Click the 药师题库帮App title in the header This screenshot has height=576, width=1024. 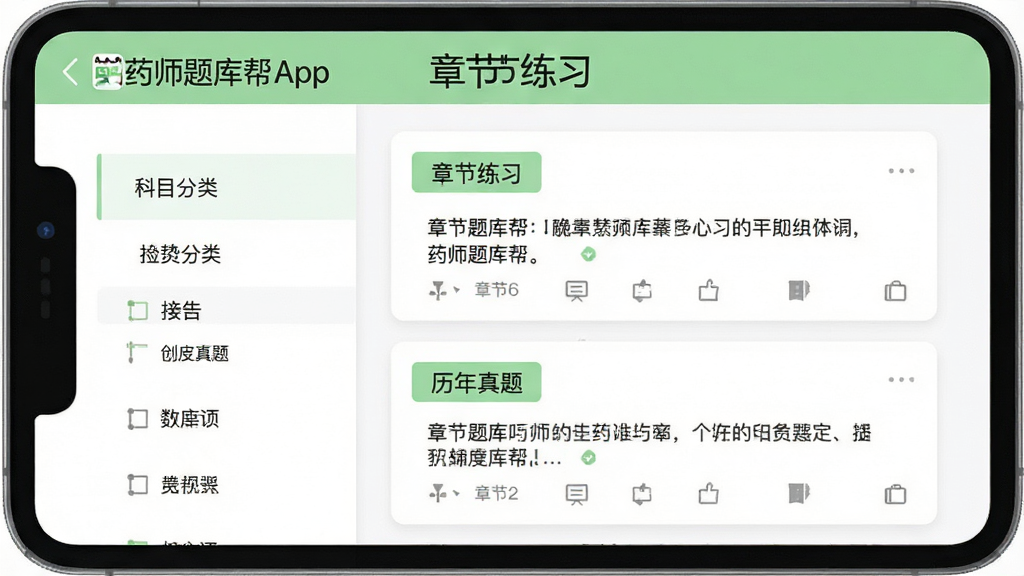pos(227,72)
